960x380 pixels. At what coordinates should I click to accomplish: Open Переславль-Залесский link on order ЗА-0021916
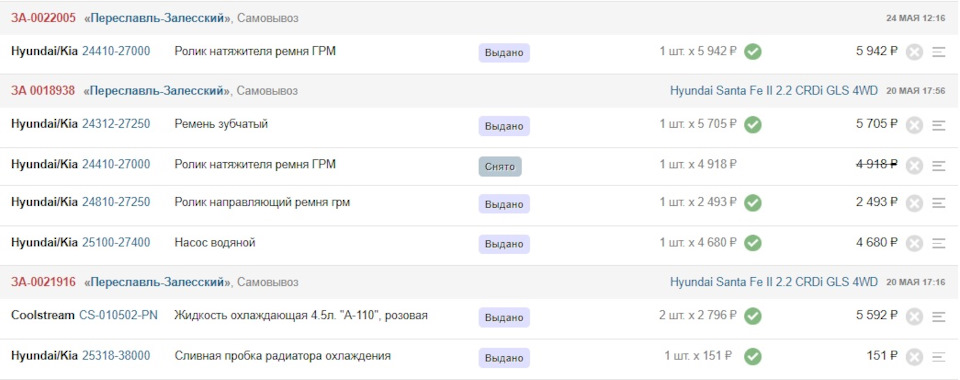click(x=157, y=282)
